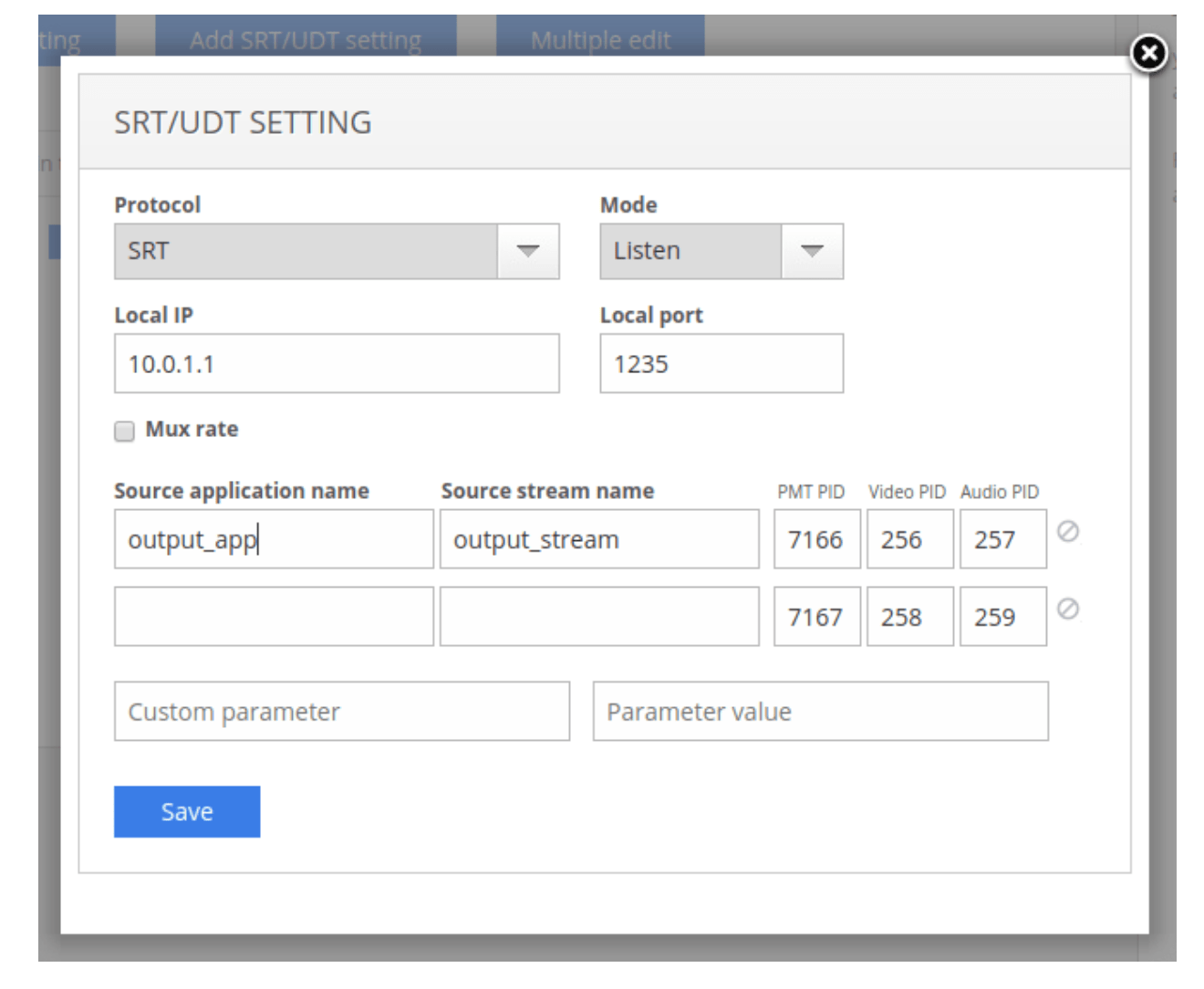The height and width of the screenshot is (989, 1204).
Task: Click the Local port field
Action: tap(721, 364)
